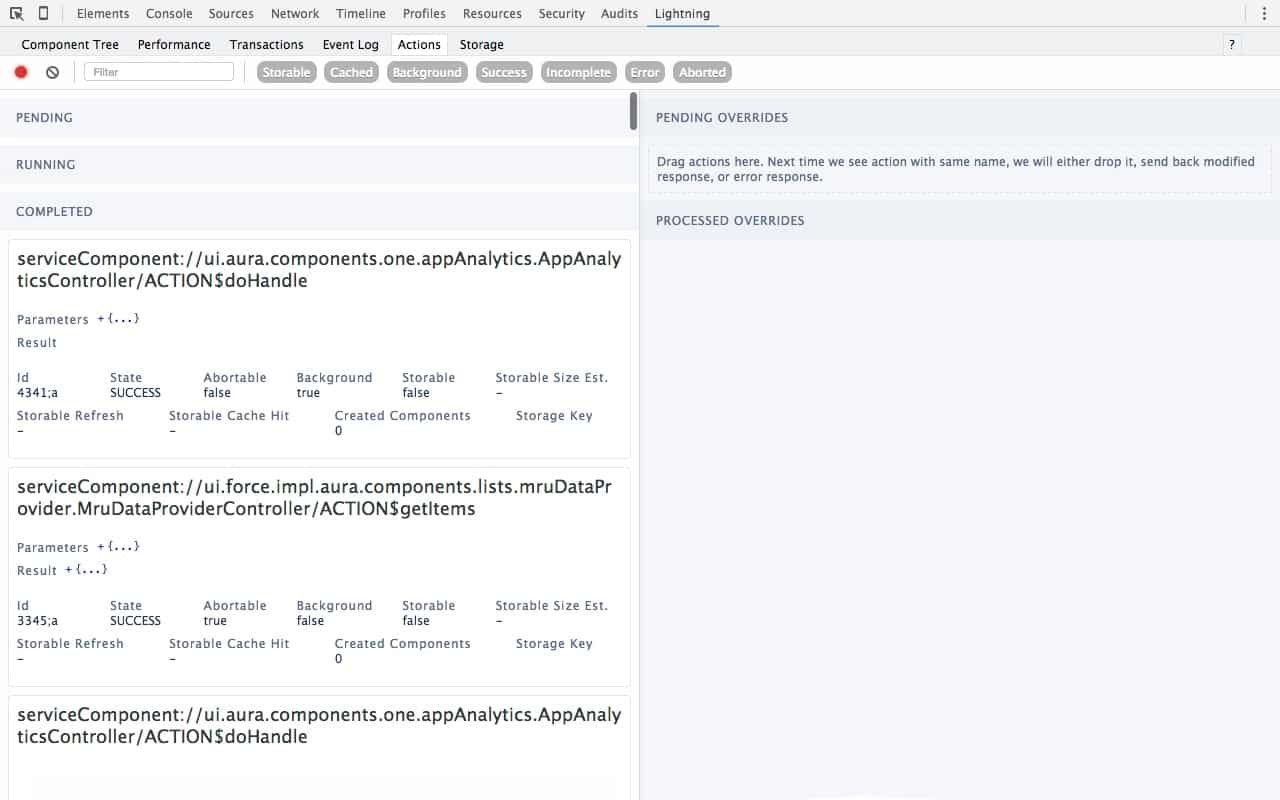1280x800 pixels.
Task: Go to the Profiles panel
Action: pos(424,14)
